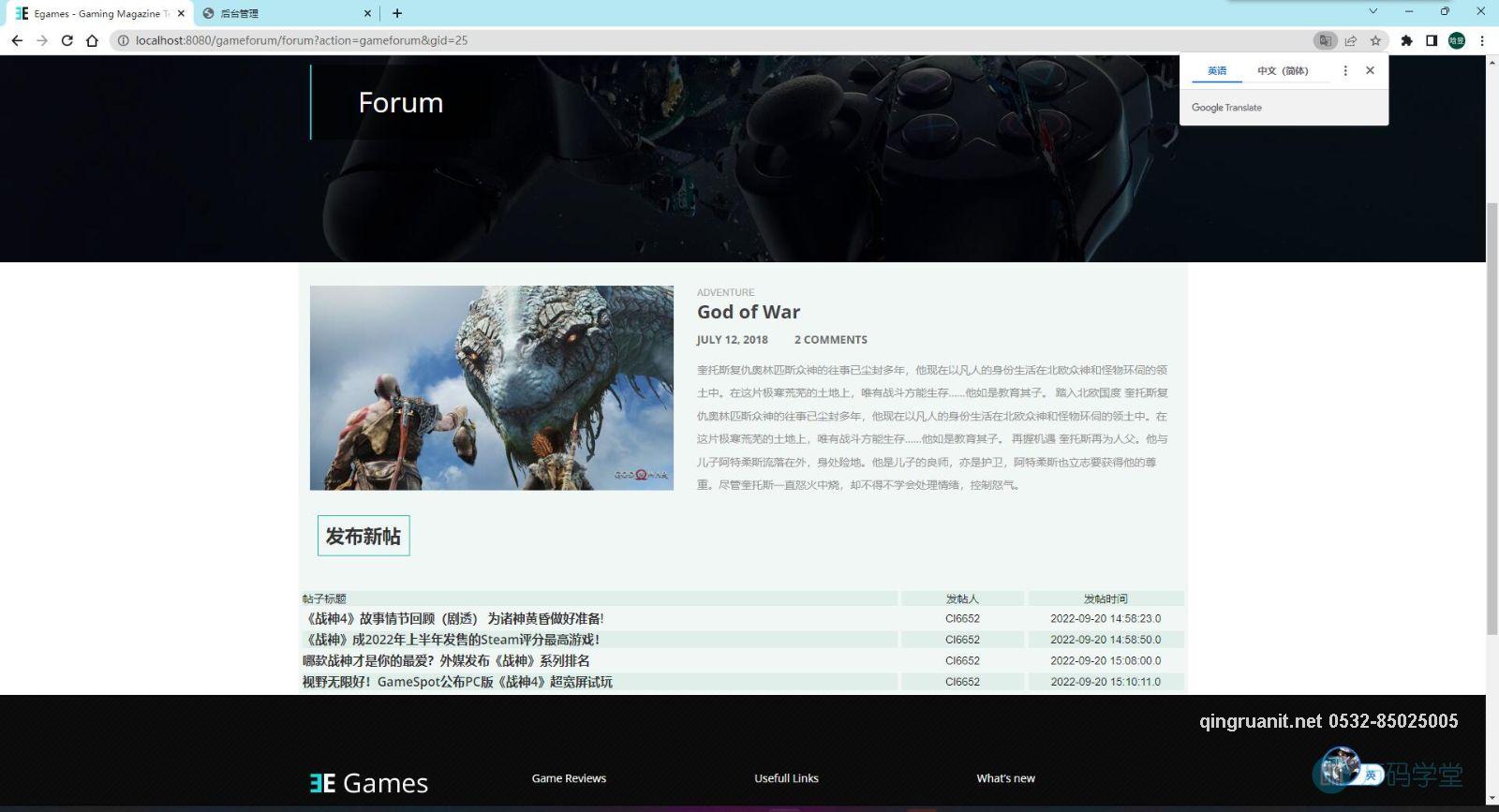Open the Extensions puzzle icon

click(1406, 40)
